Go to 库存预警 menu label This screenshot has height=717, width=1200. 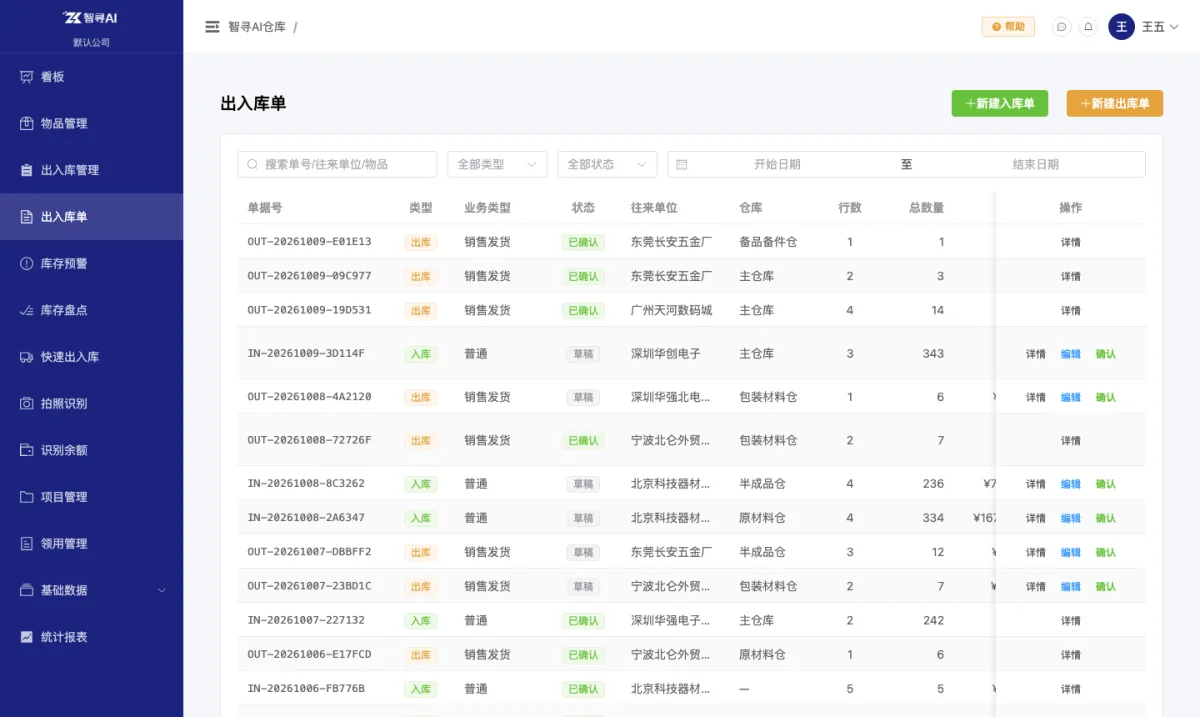[x=64, y=264]
